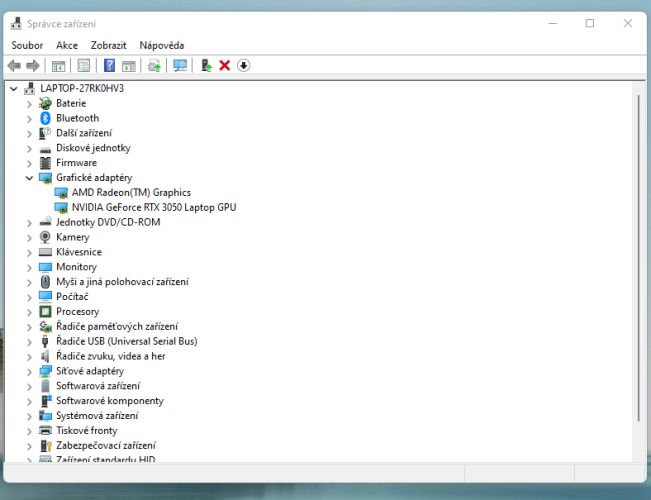
Task: Click the vertical scrollbar of device tree
Action: 638,257
